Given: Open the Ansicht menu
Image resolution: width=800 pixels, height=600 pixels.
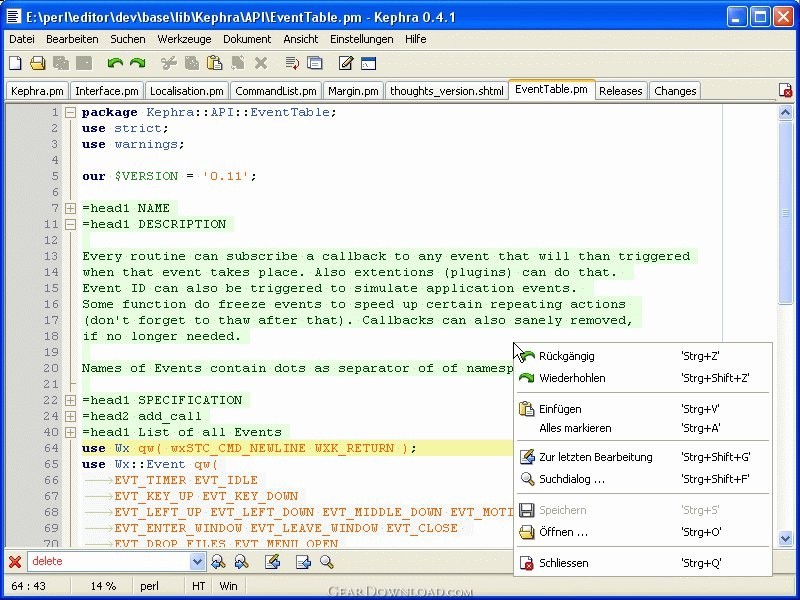Looking at the screenshot, I should point(301,39).
